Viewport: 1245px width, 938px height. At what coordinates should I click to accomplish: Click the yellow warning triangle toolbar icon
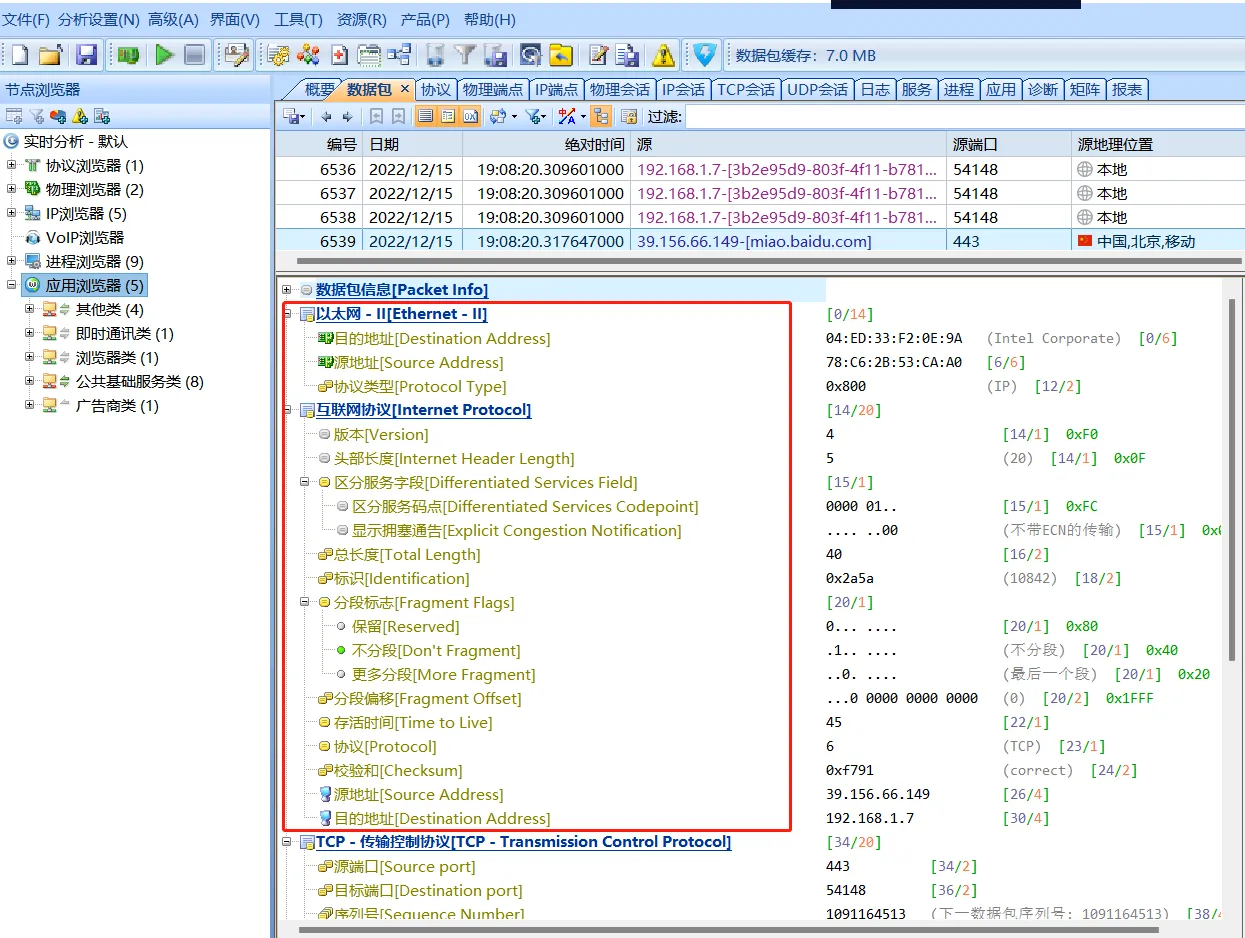663,55
